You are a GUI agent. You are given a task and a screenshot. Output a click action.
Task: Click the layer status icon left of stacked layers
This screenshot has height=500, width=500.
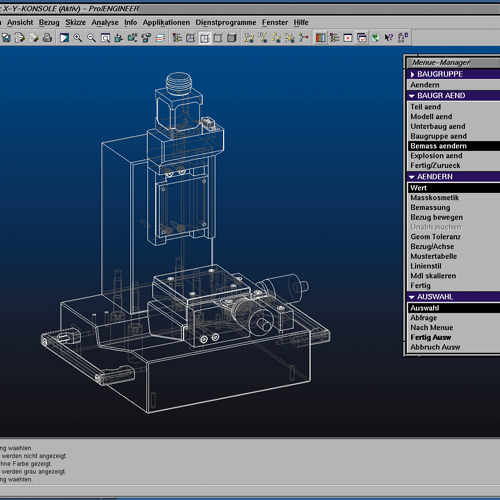coord(146,38)
